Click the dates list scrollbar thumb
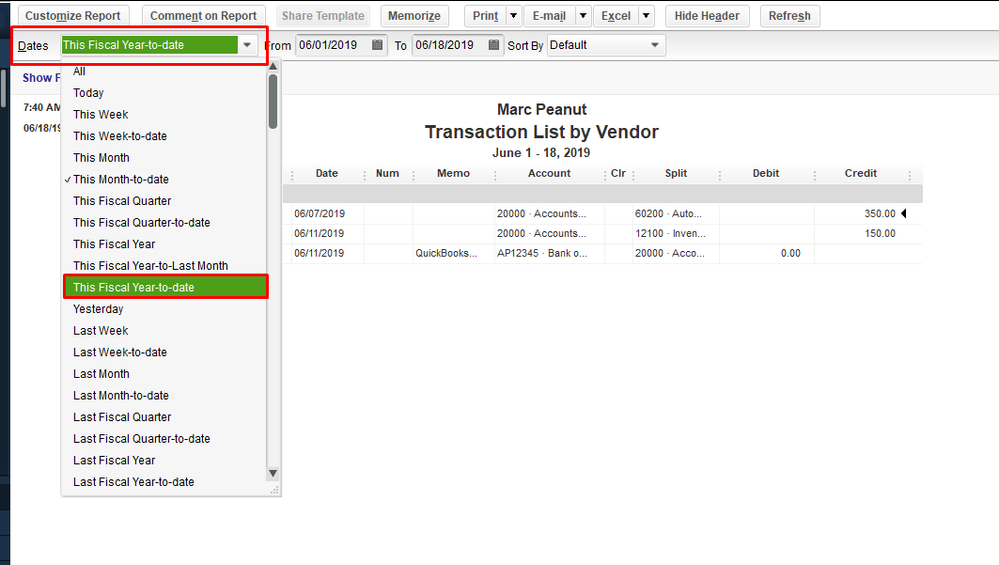The height and width of the screenshot is (565, 999). 273,101
